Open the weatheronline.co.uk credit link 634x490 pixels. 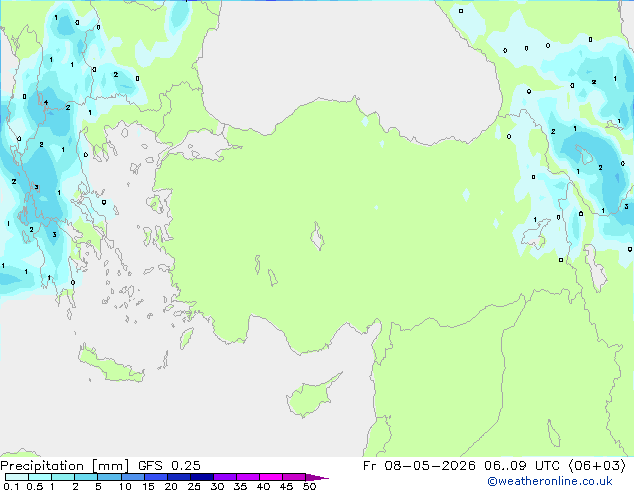pyautogui.click(x=550, y=481)
